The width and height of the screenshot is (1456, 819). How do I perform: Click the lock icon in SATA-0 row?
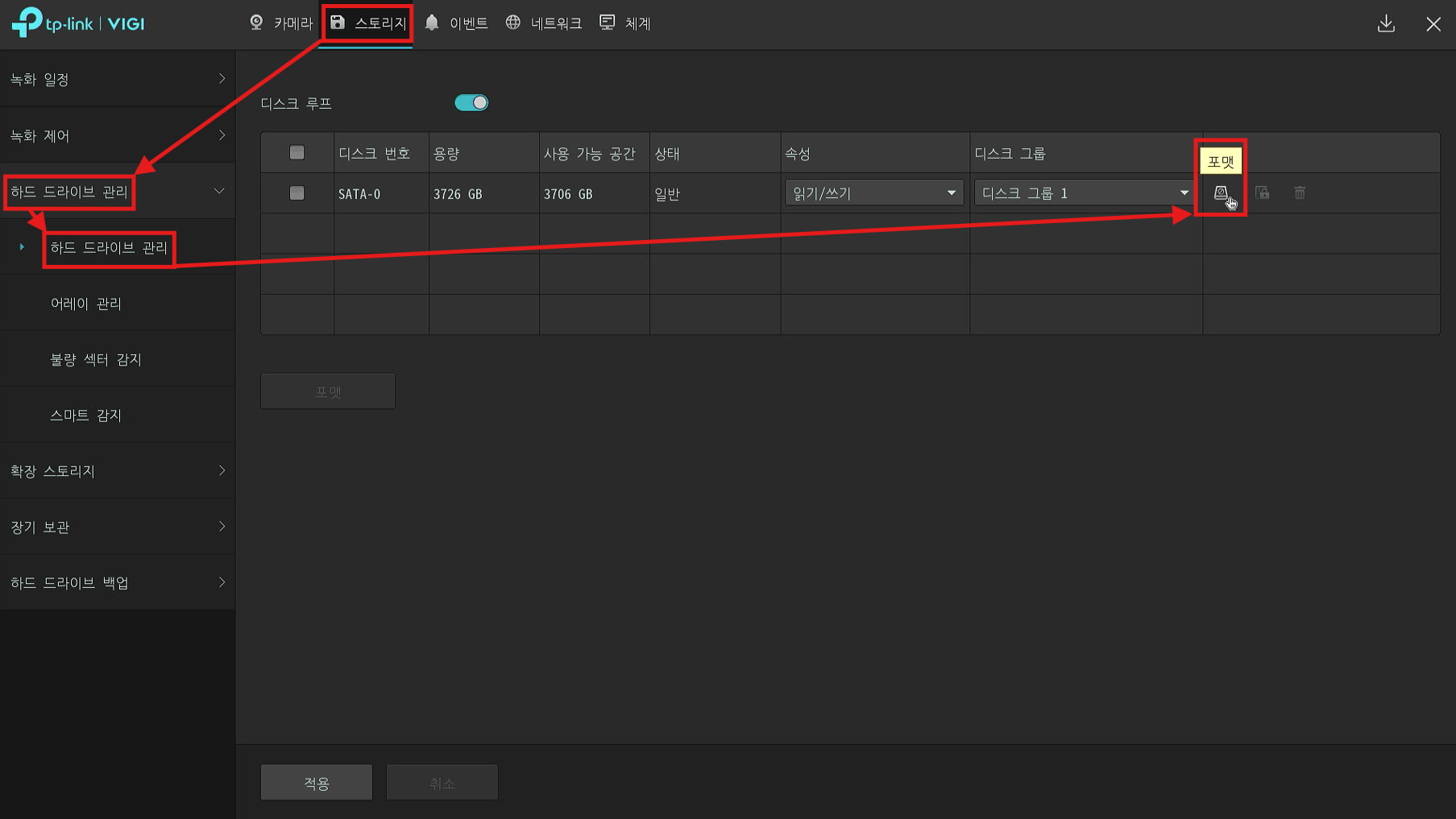coord(1262,192)
